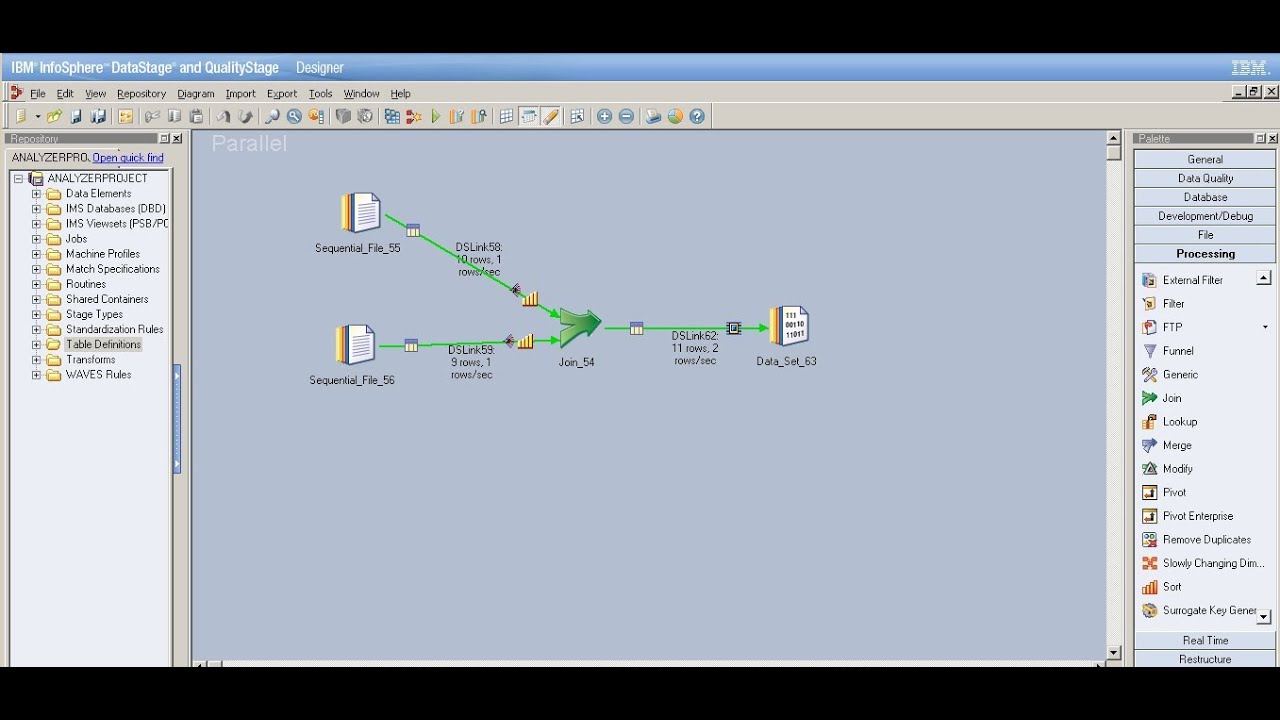Pick the Remove Duplicates palette stage
Viewport: 1280px width, 720px height.
(1196, 540)
